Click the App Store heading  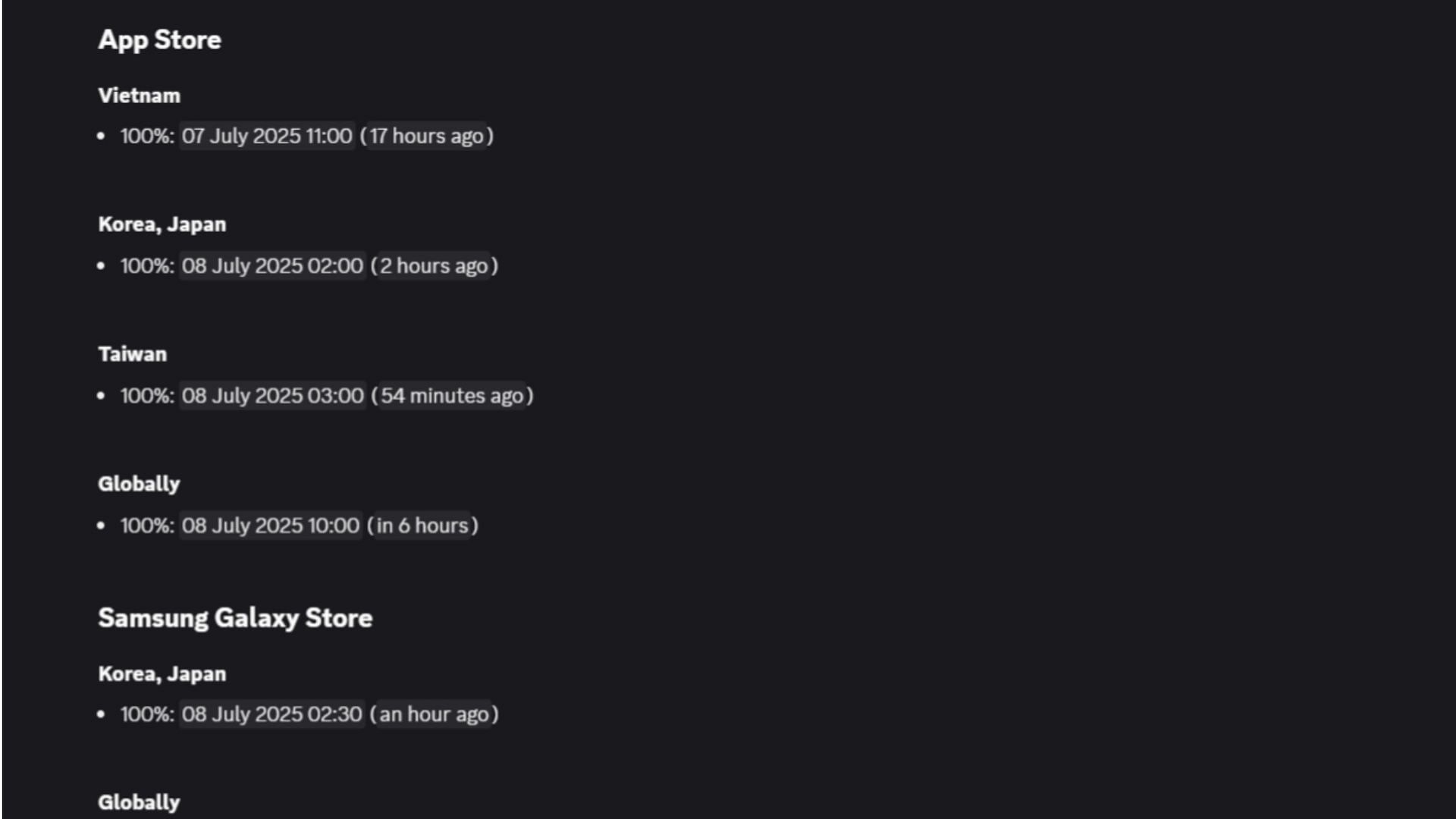[159, 40]
